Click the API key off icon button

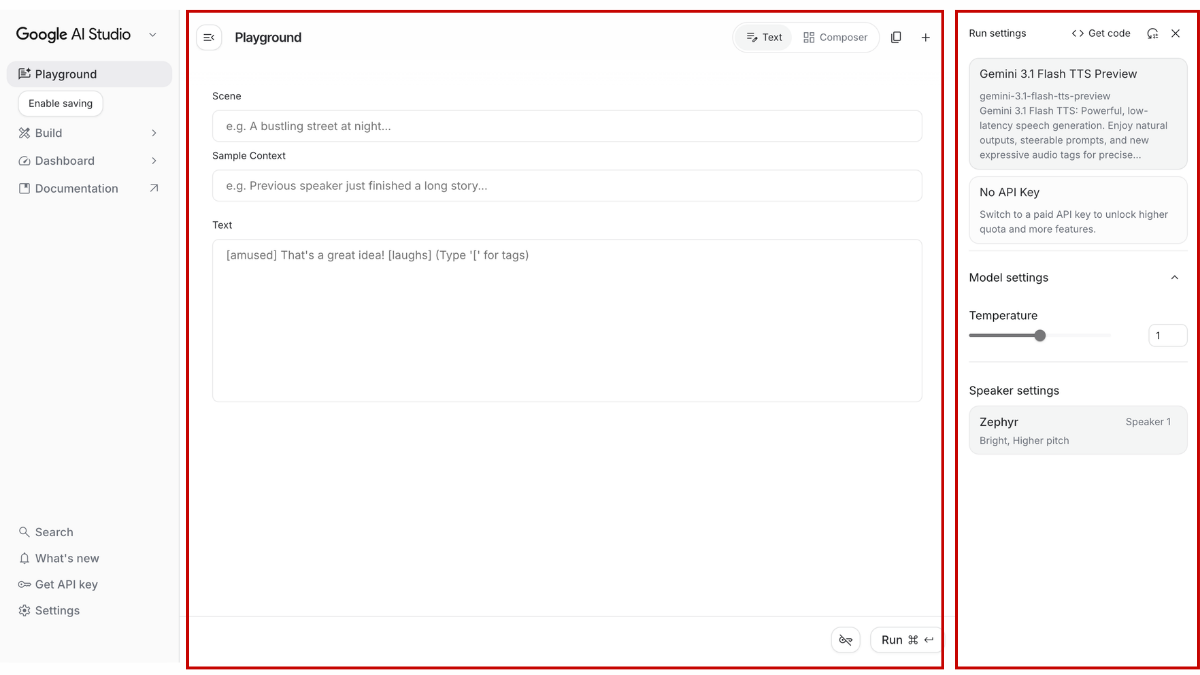(845, 640)
